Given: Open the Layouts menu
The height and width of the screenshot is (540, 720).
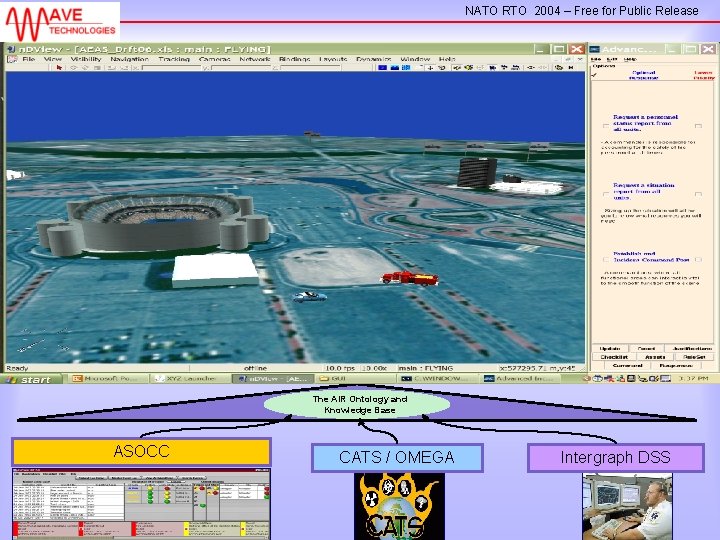Looking at the screenshot, I should tap(333, 59).
